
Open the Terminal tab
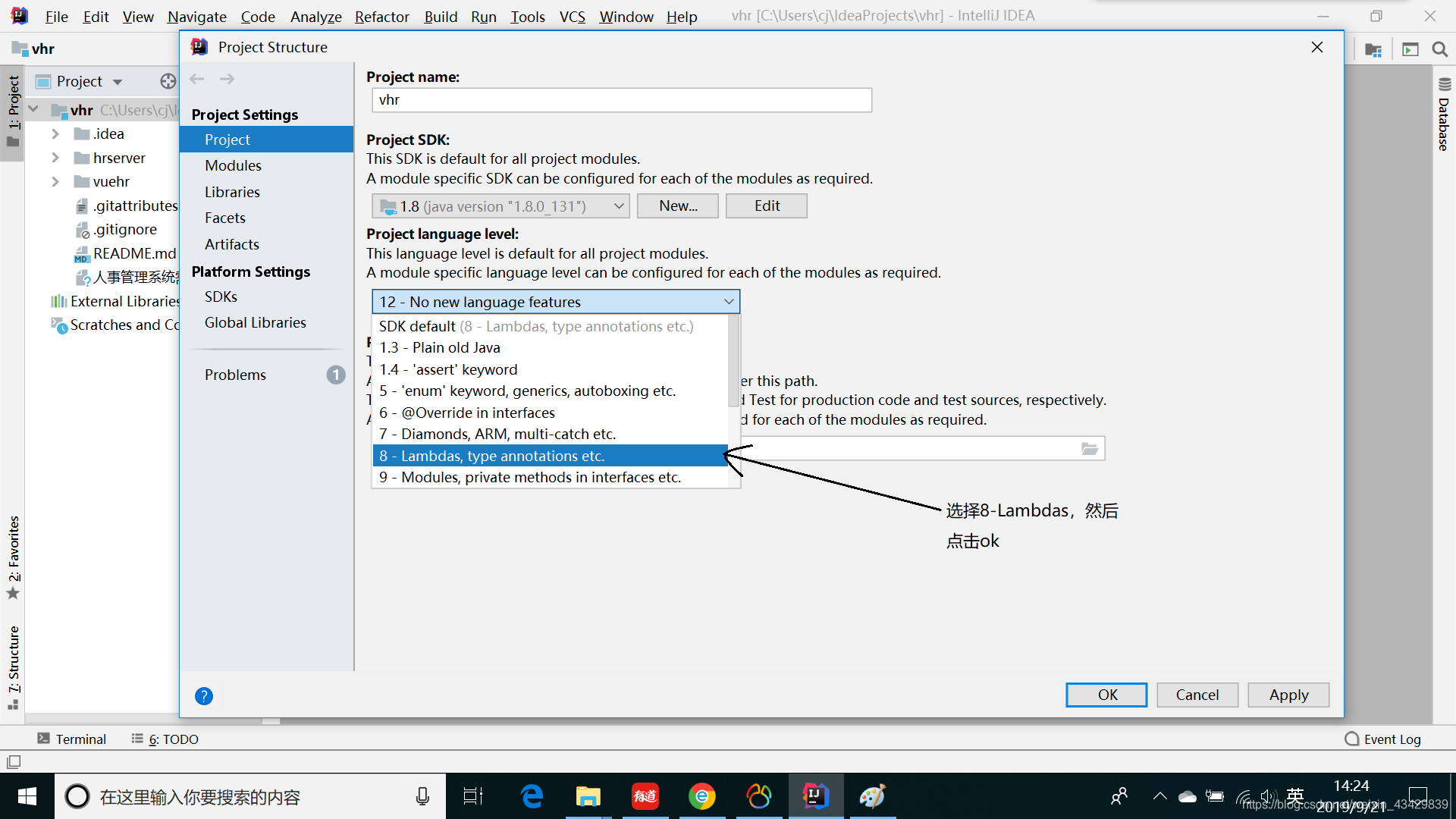[72, 739]
